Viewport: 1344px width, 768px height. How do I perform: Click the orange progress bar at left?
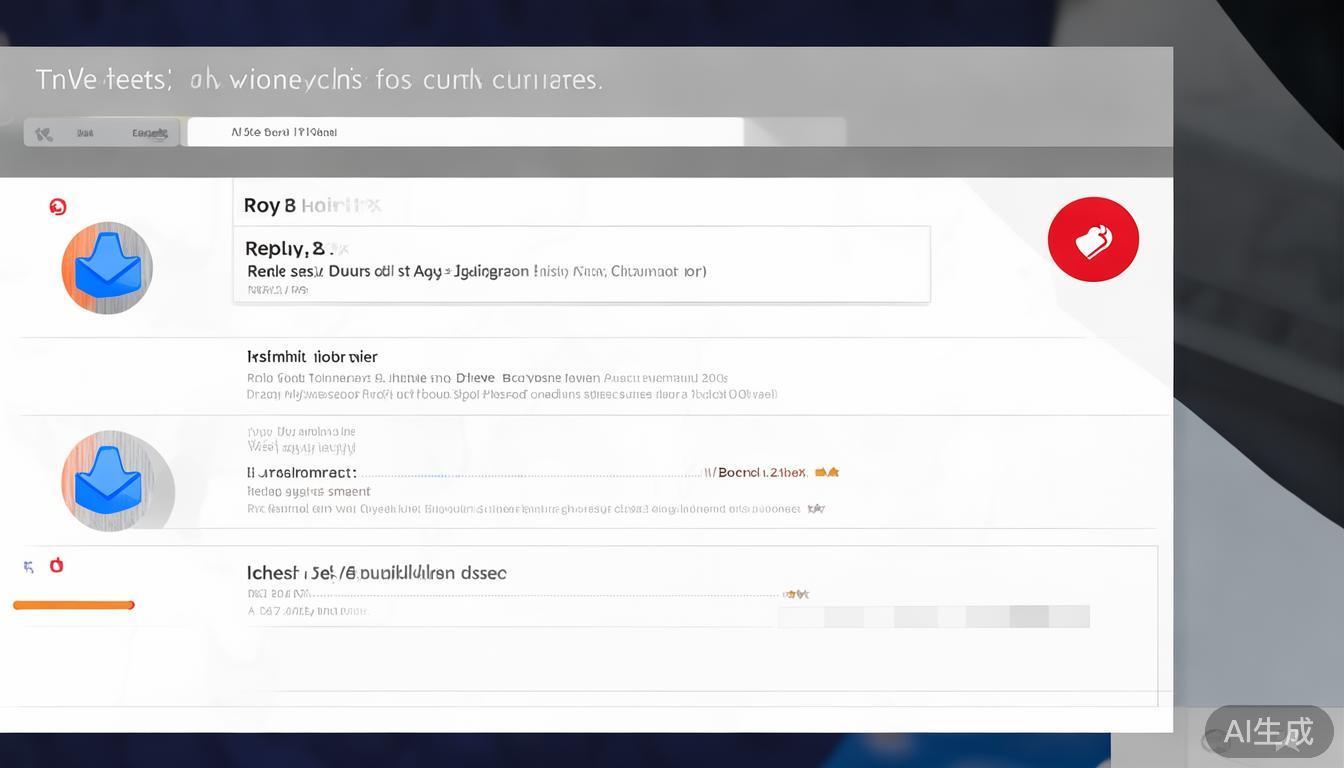tap(74, 605)
